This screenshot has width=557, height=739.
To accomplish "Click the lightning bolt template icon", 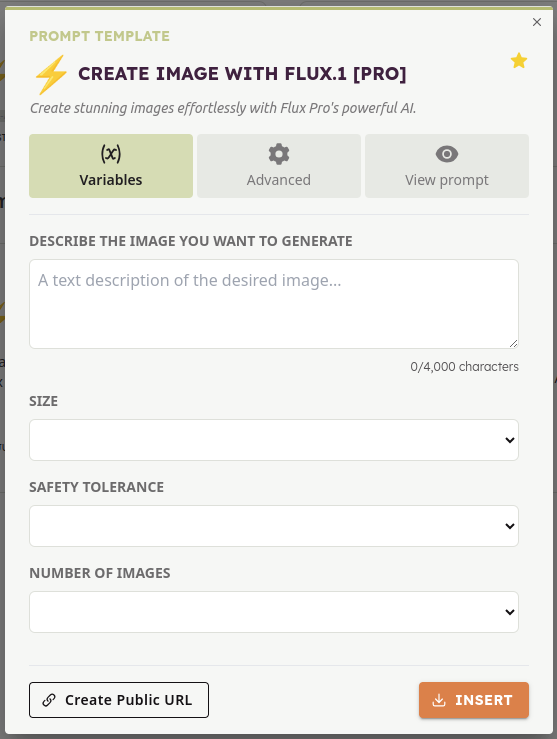I will click(x=51, y=74).
